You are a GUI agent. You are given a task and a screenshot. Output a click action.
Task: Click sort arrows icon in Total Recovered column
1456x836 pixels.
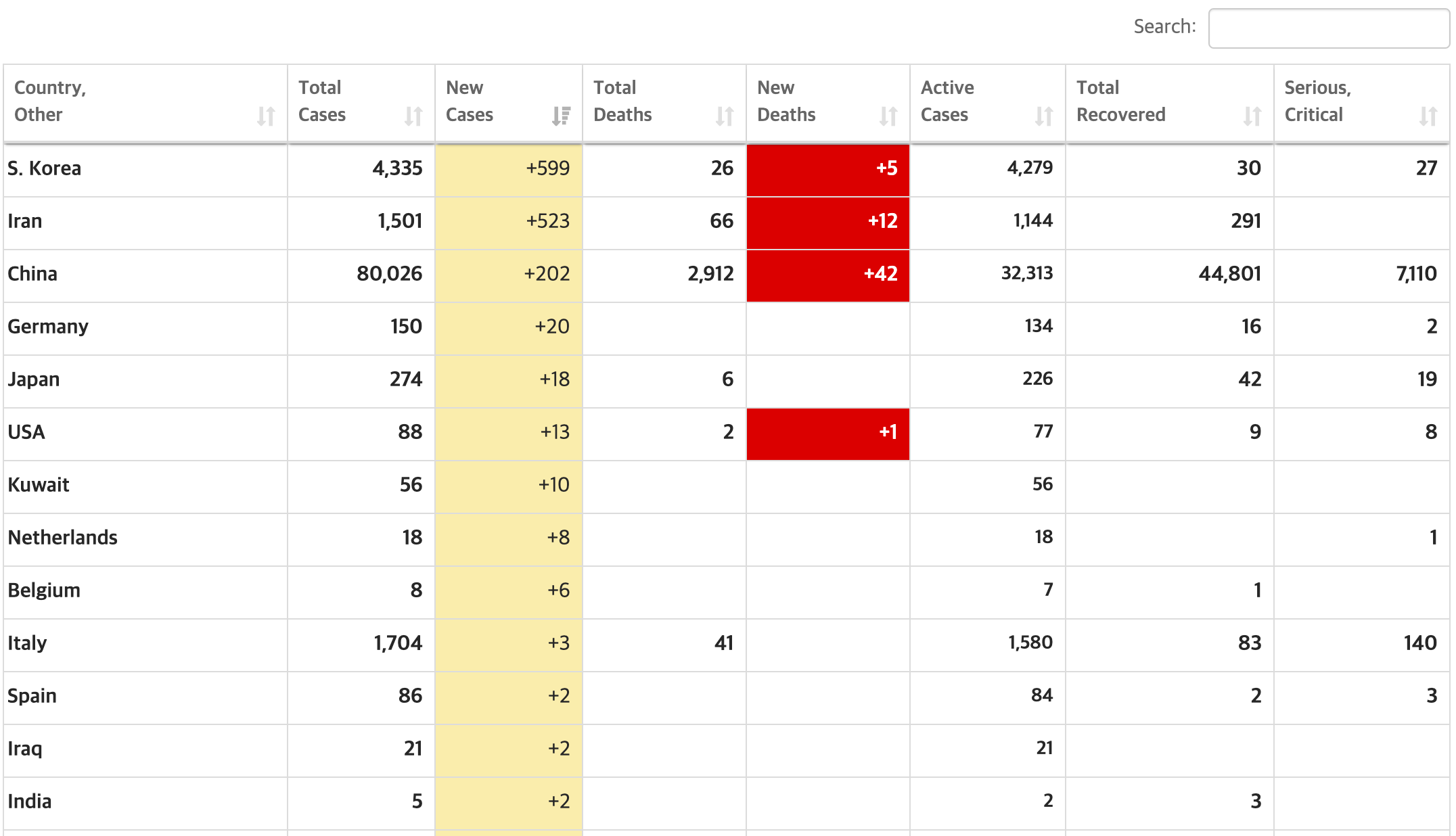[1252, 116]
